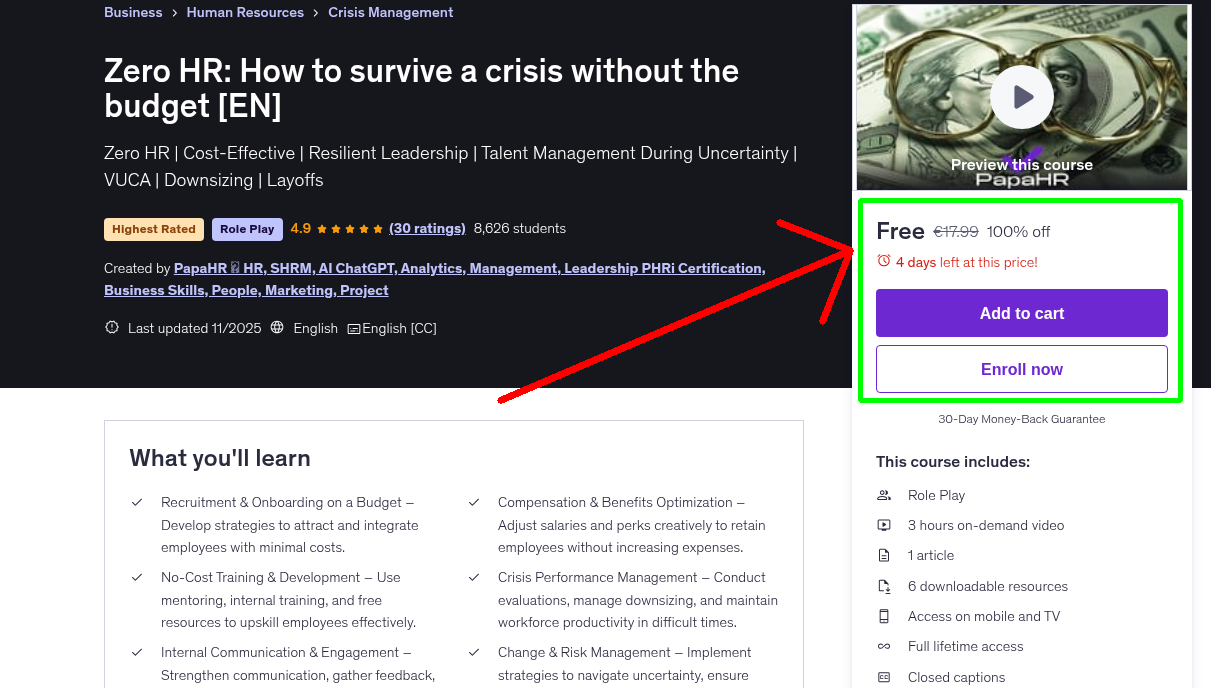Image resolution: width=1211 pixels, height=688 pixels.
Task: Click the 1 article document icon
Action: coord(884,555)
